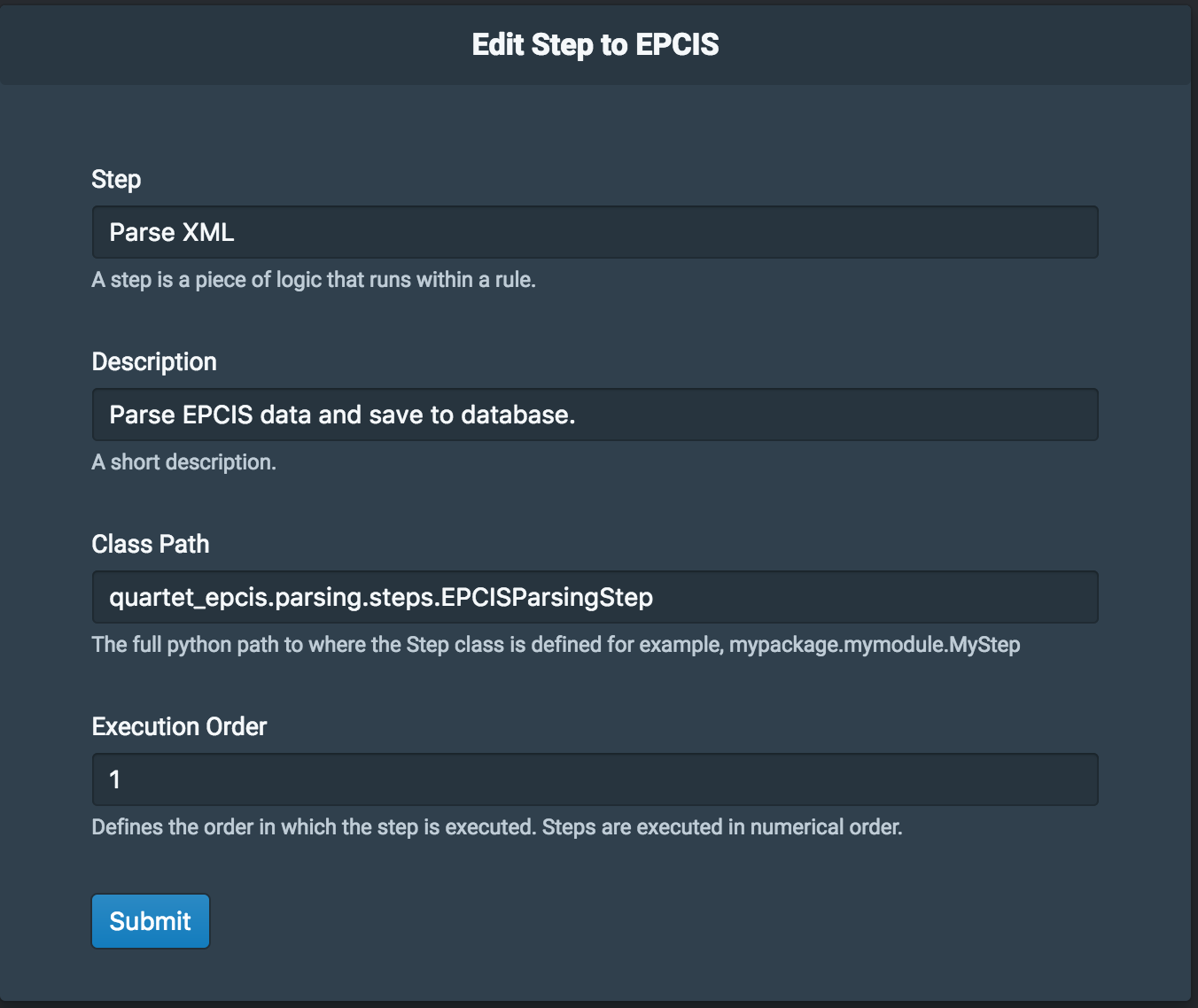Click the "Class Path" field label

point(151,545)
